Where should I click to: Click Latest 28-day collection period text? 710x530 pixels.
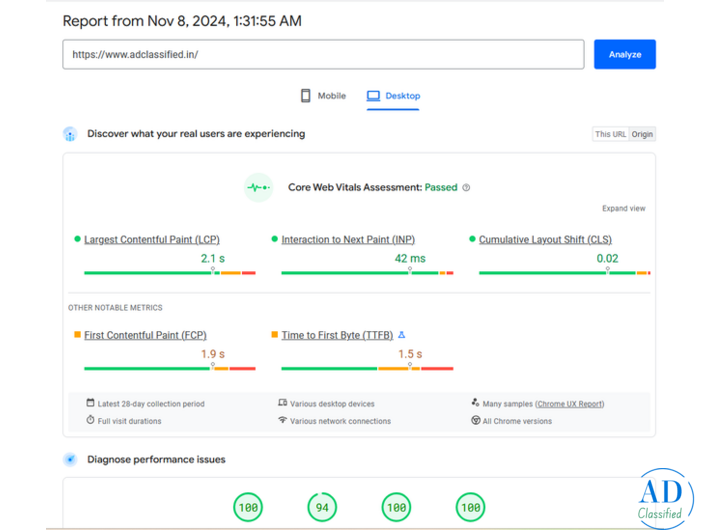151,404
